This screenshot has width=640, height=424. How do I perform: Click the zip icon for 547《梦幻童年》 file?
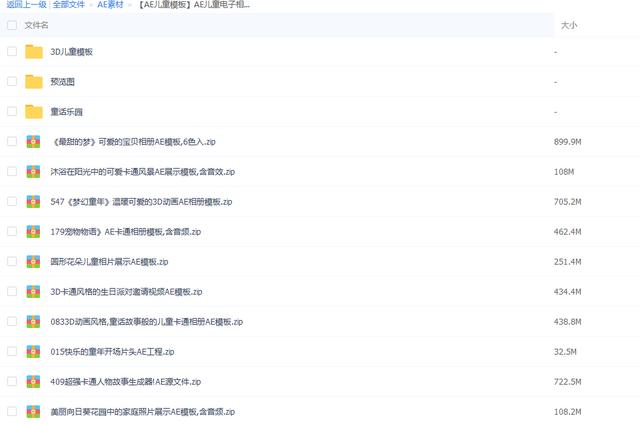[33, 202]
